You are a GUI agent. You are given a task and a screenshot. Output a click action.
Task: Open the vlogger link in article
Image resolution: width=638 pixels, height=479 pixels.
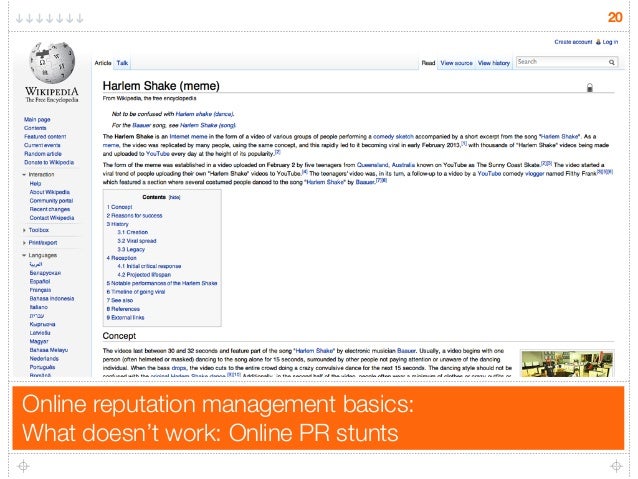tap(534, 174)
